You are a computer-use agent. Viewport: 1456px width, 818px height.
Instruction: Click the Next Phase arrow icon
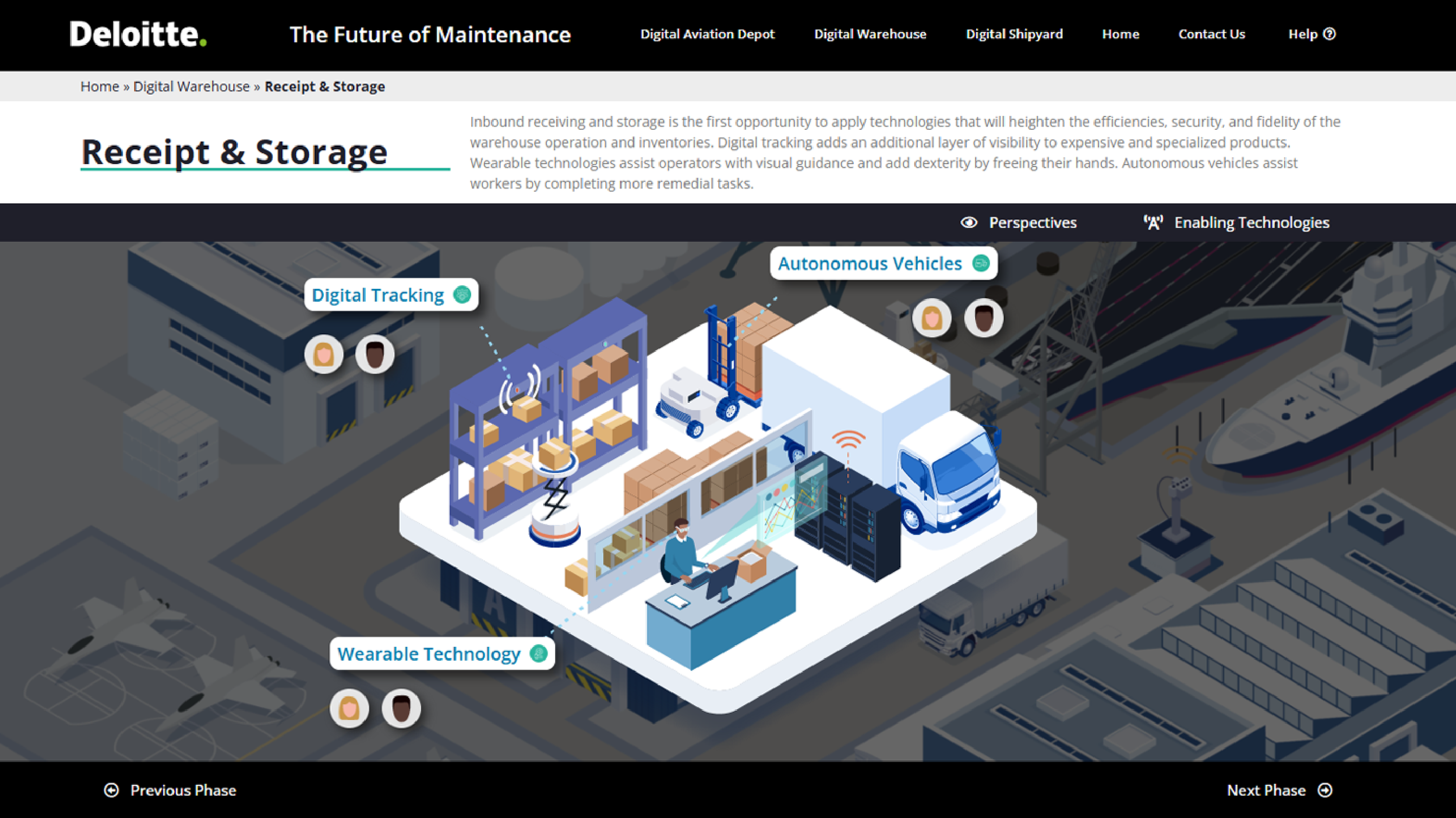coord(1325,790)
